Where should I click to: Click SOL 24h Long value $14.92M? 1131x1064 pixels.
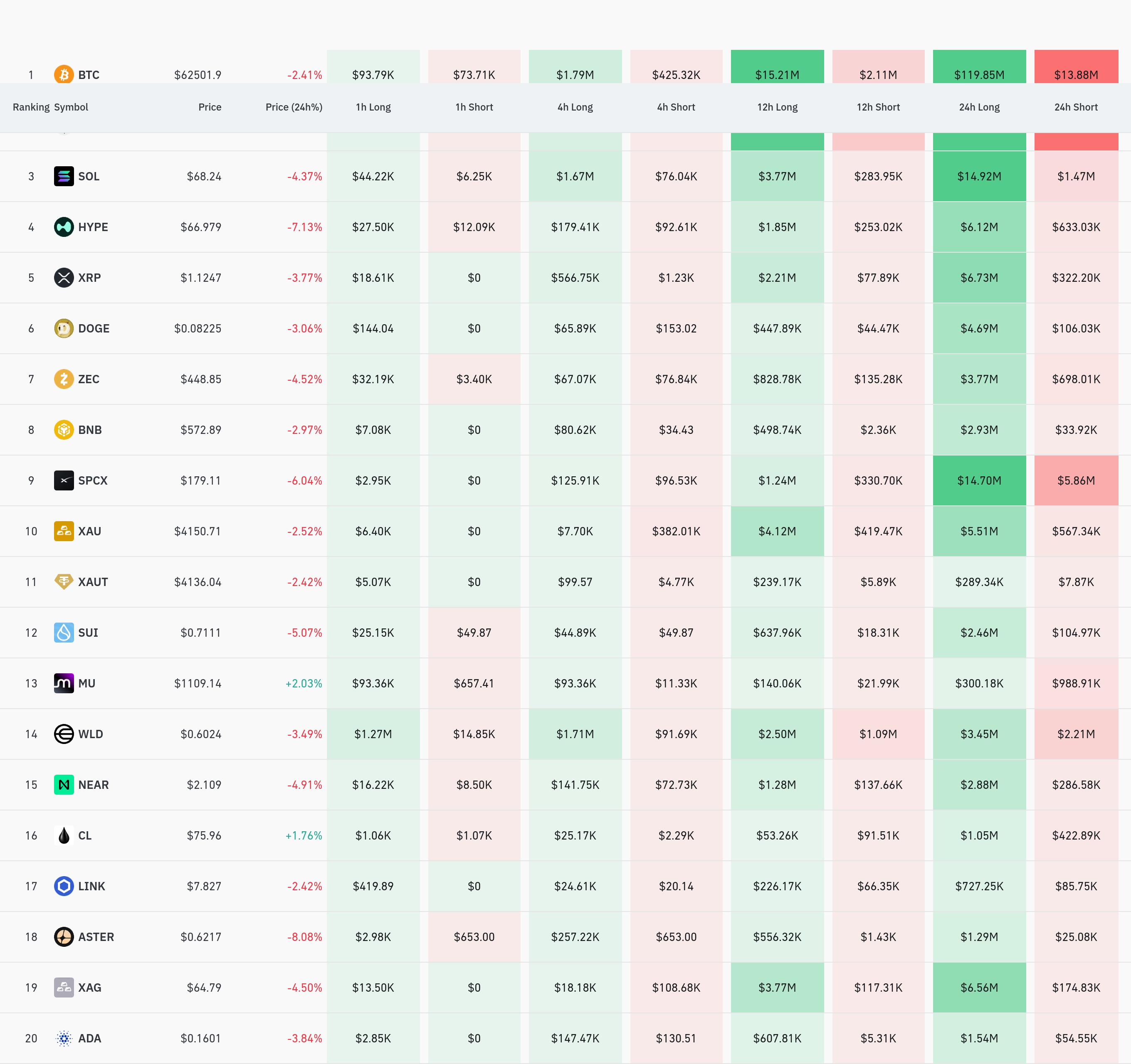[x=980, y=176]
